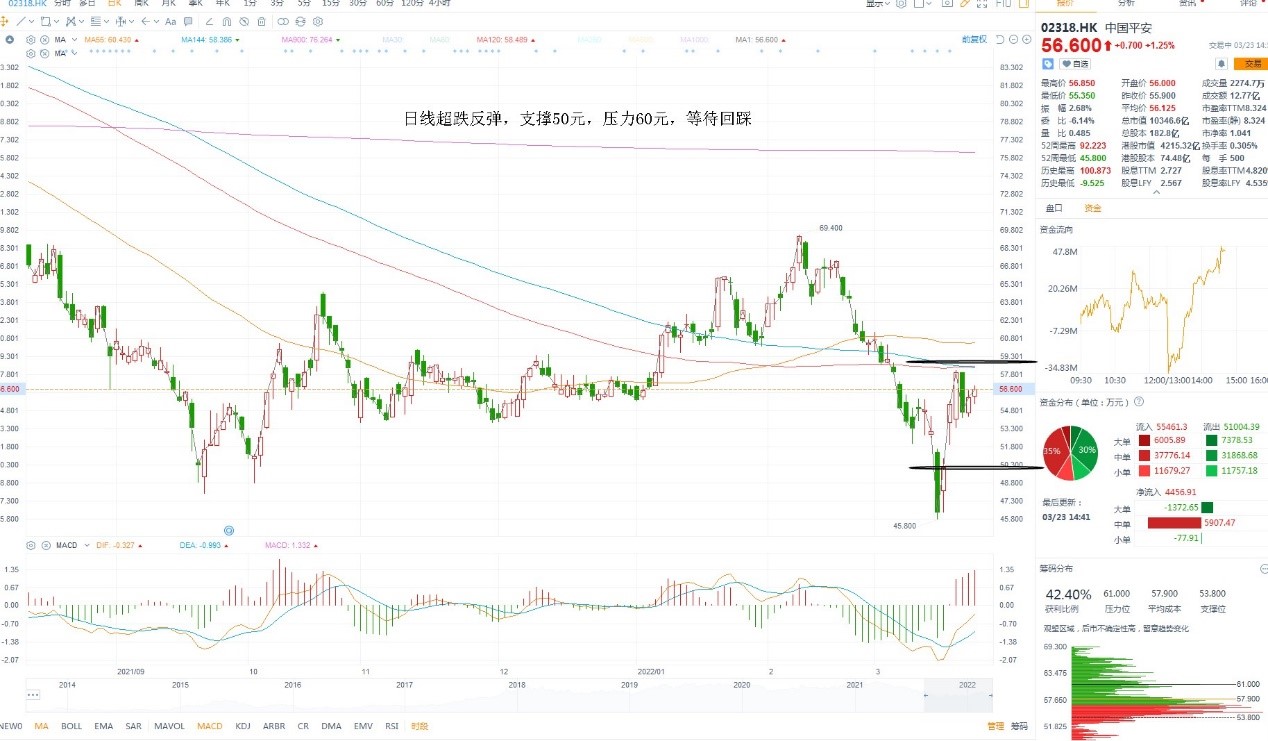Remove the MA indicator with its X icon

[x=44, y=40]
